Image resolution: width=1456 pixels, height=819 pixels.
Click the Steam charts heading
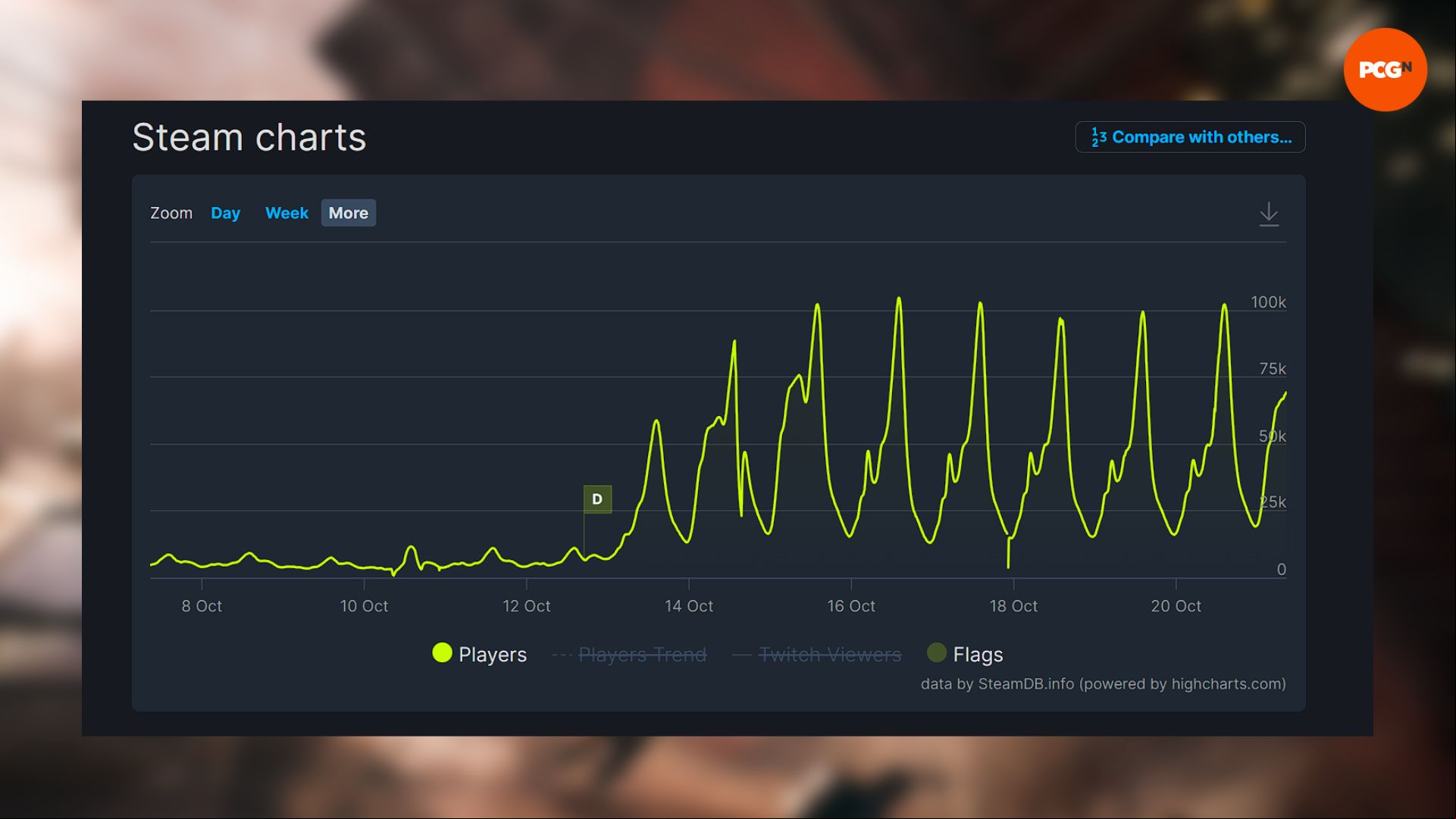pyautogui.click(x=249, y=138)
